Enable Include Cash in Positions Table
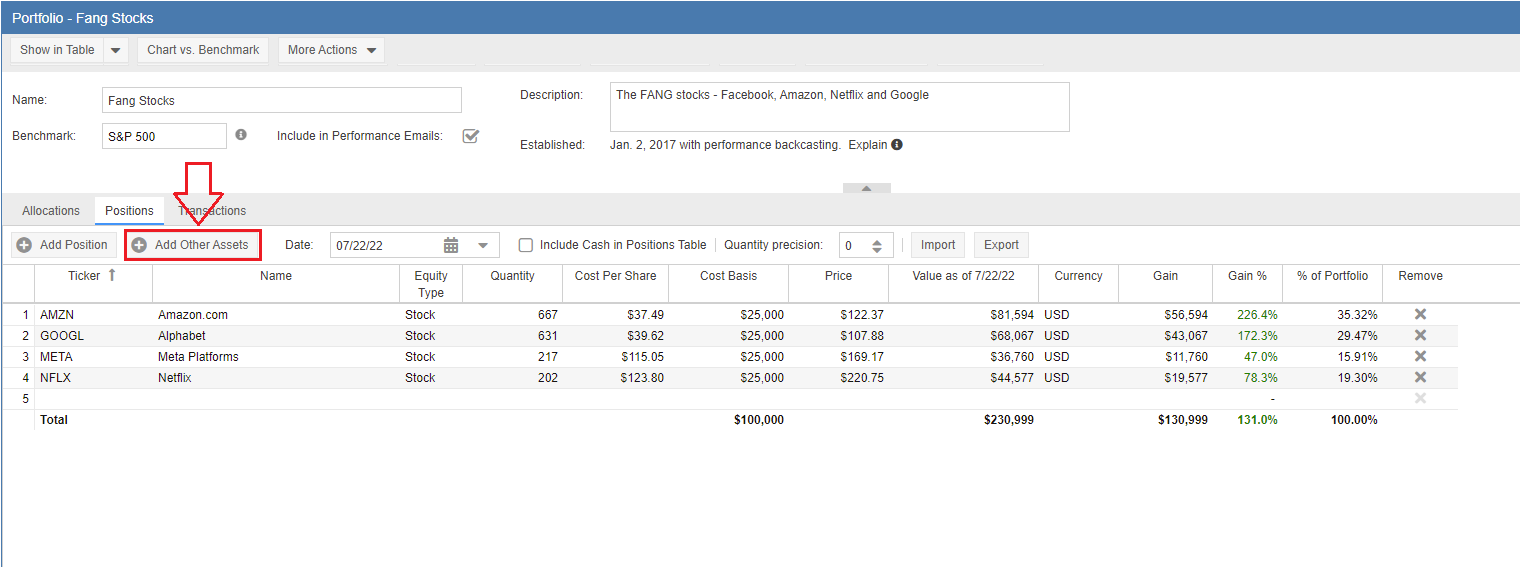 526,245
